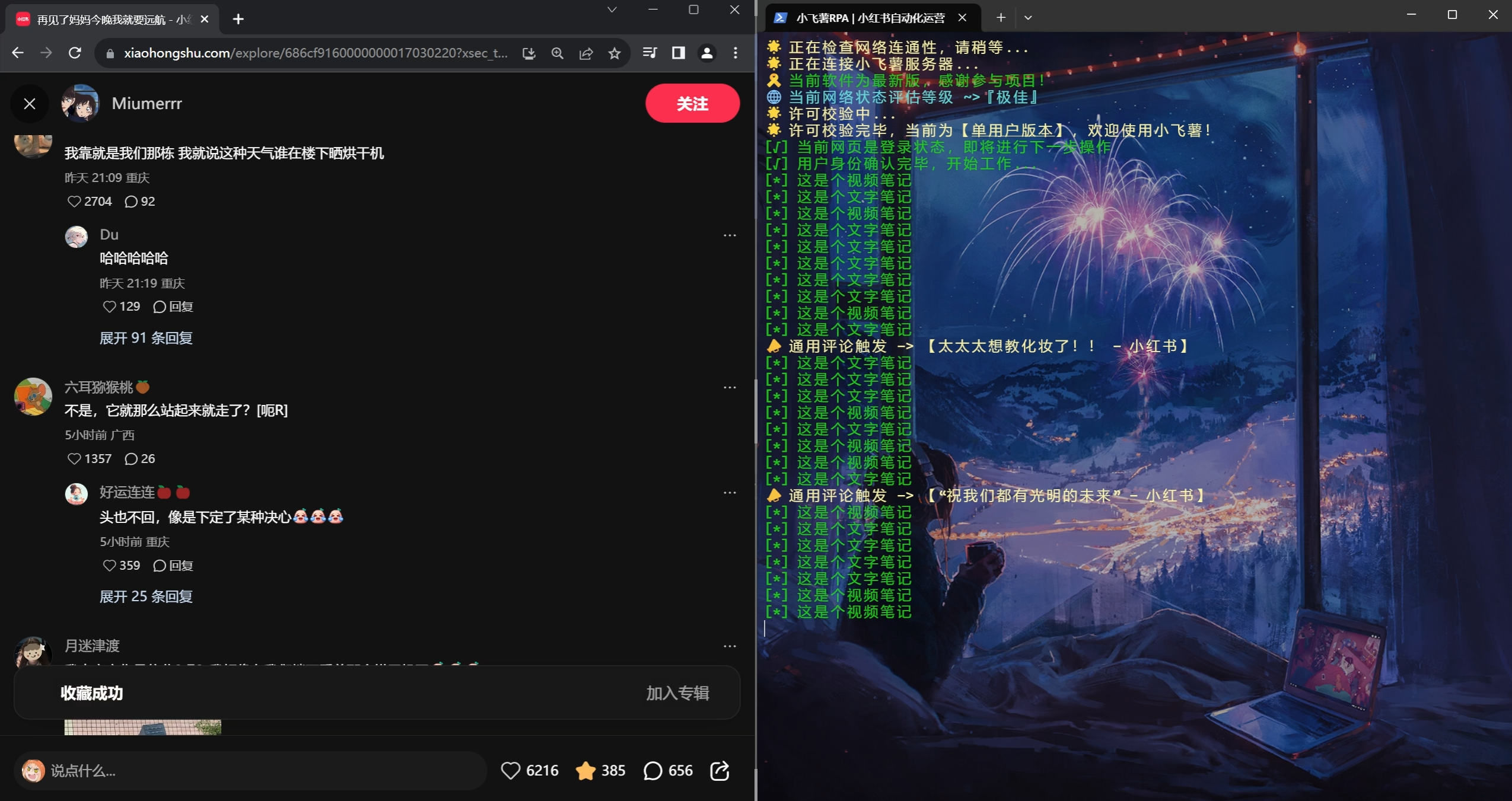Follow Miumerrr with the 关注 button
This screenshot has height=801, width=1512.
point(692,103)
